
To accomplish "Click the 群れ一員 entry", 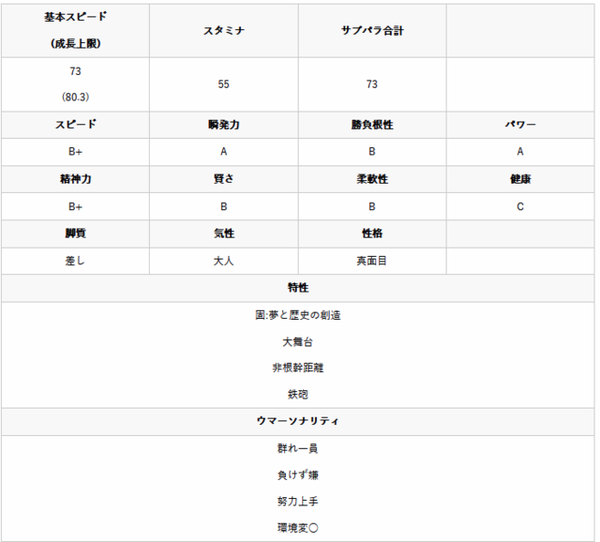I will point(298,448).
